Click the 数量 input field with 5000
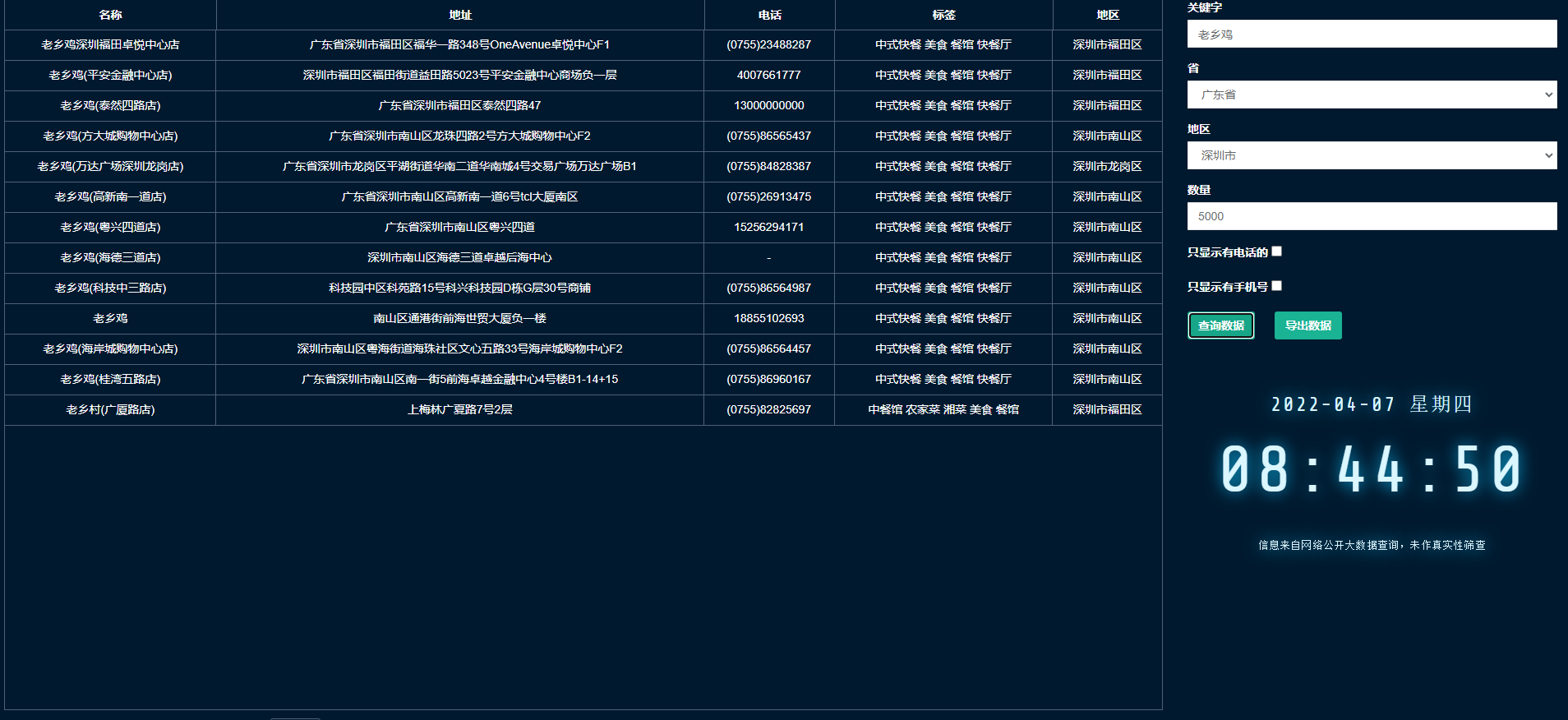 tap(1372, 216)
